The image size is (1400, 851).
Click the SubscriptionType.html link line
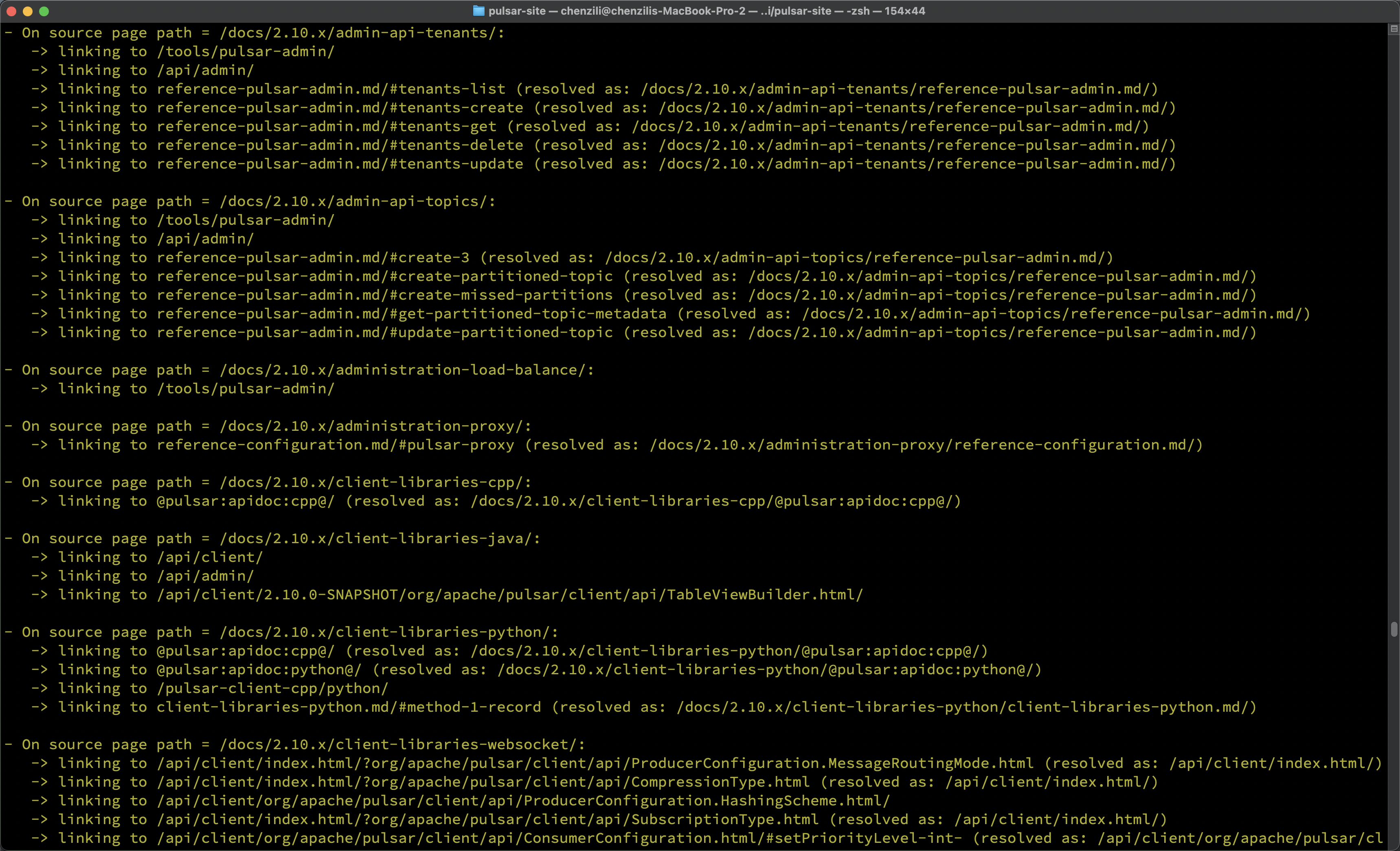(x=599, y=819)
